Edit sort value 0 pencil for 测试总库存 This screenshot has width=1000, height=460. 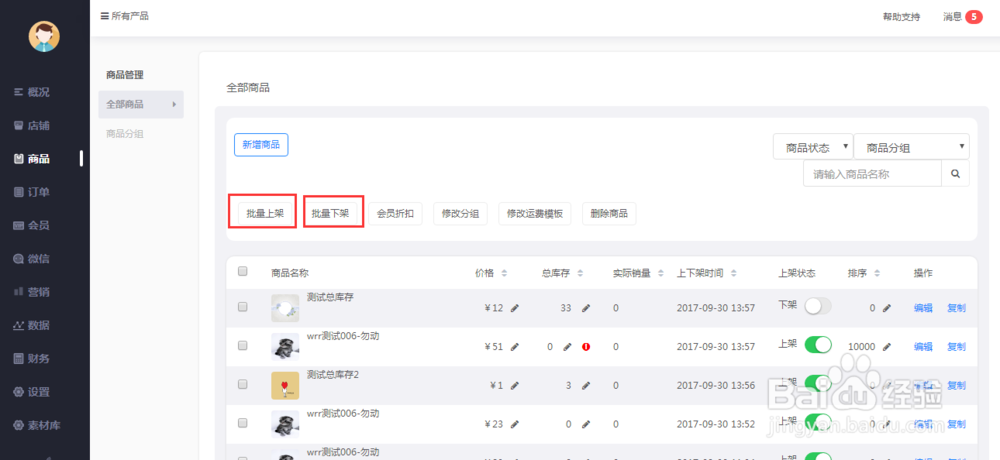(886, 308)
